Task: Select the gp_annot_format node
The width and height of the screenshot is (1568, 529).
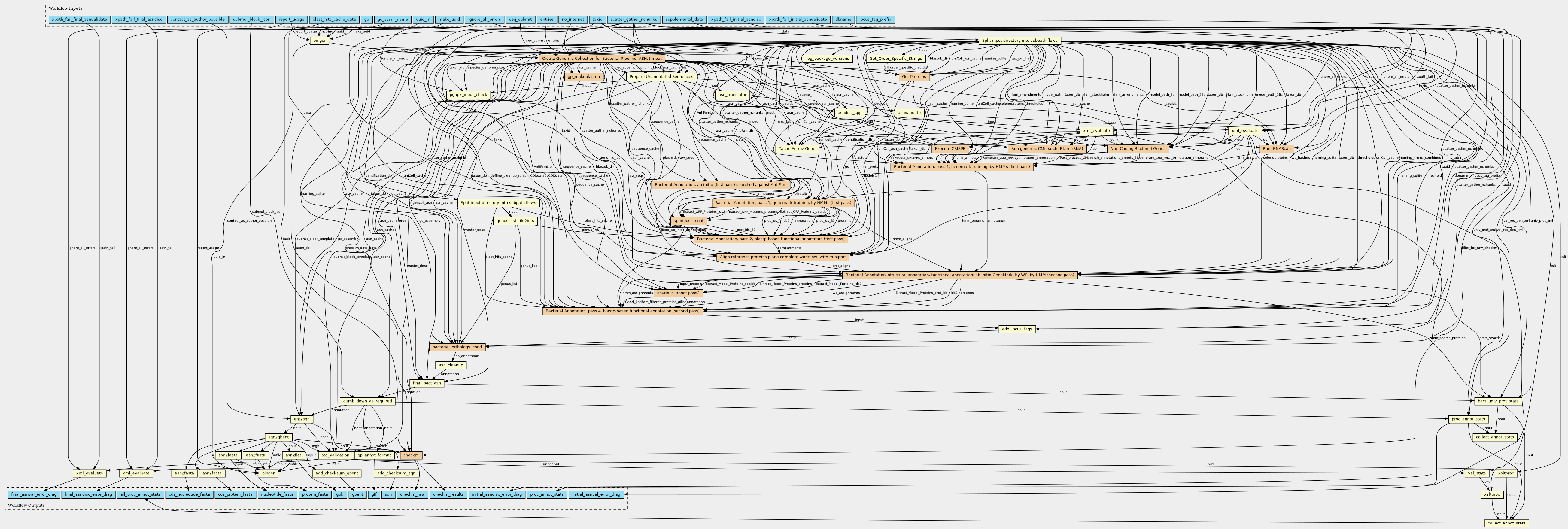Action: pyautogui.click(x=374, y=455)
